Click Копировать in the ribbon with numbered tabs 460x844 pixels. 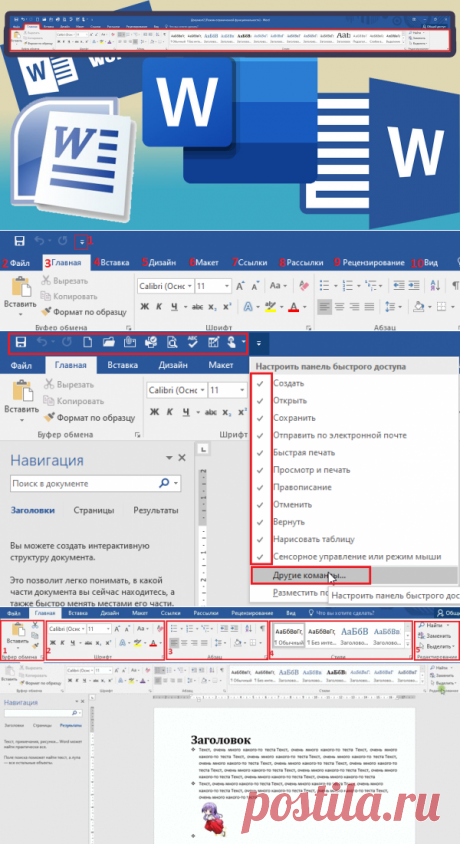click(69, 296)
